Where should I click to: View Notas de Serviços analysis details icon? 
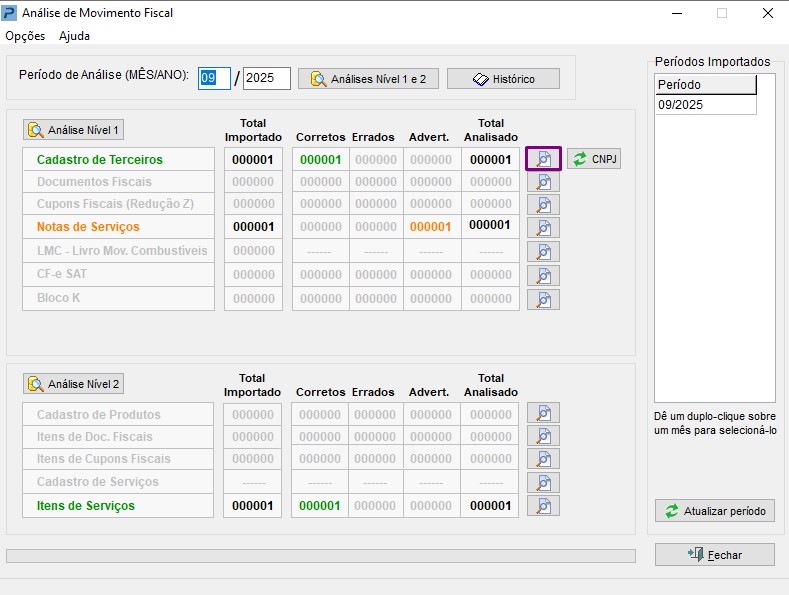543,228
